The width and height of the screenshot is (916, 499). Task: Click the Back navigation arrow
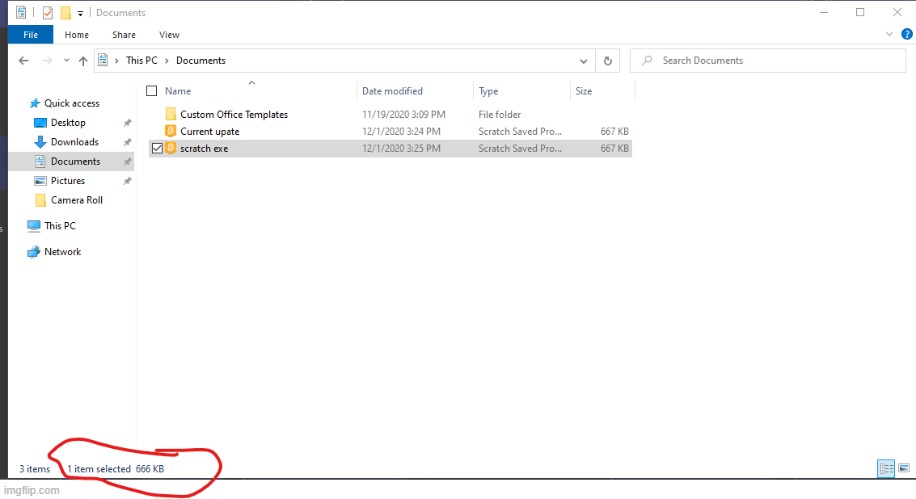tap(25, 61)
